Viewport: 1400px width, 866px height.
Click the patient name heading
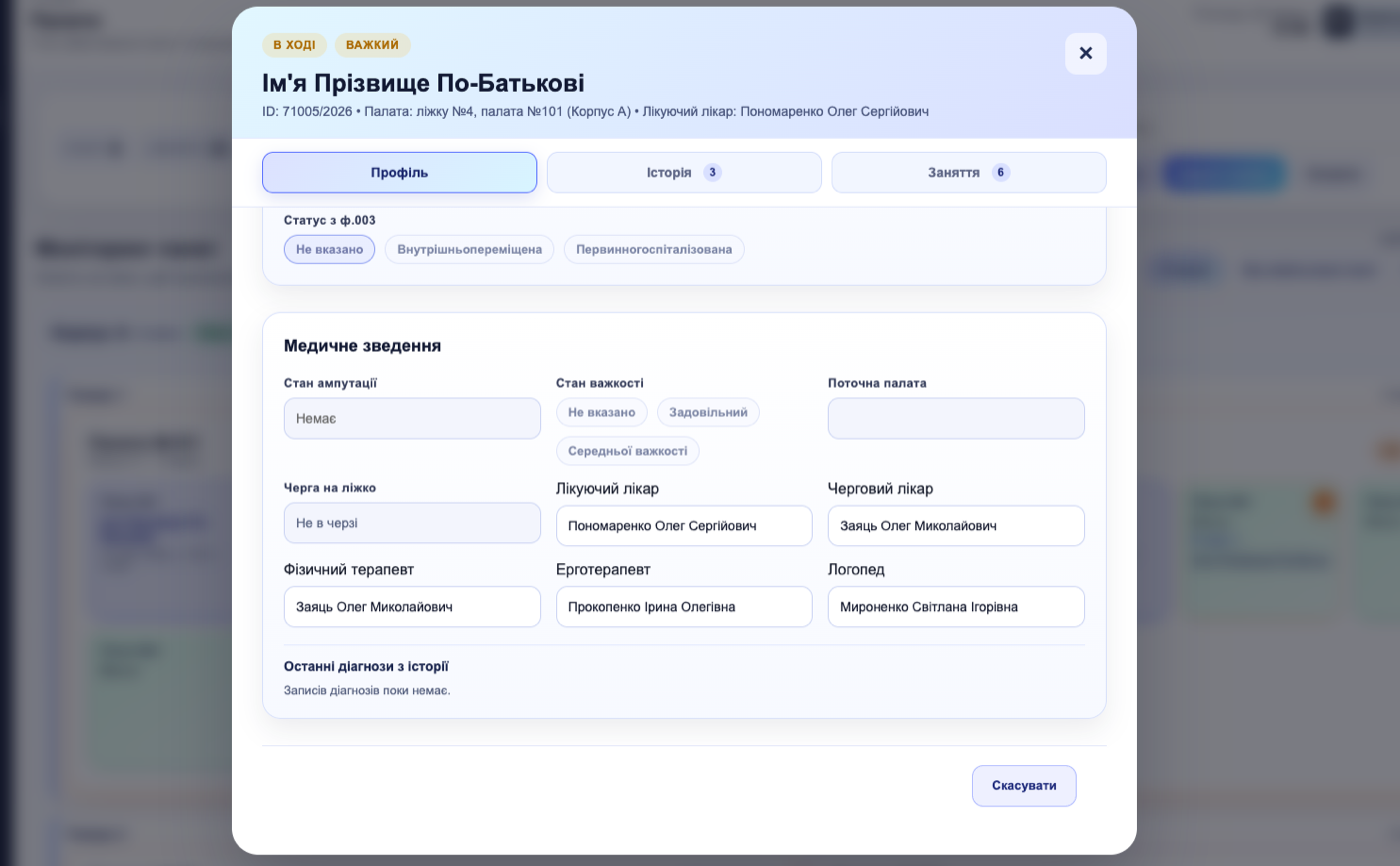tap(423, 83)
